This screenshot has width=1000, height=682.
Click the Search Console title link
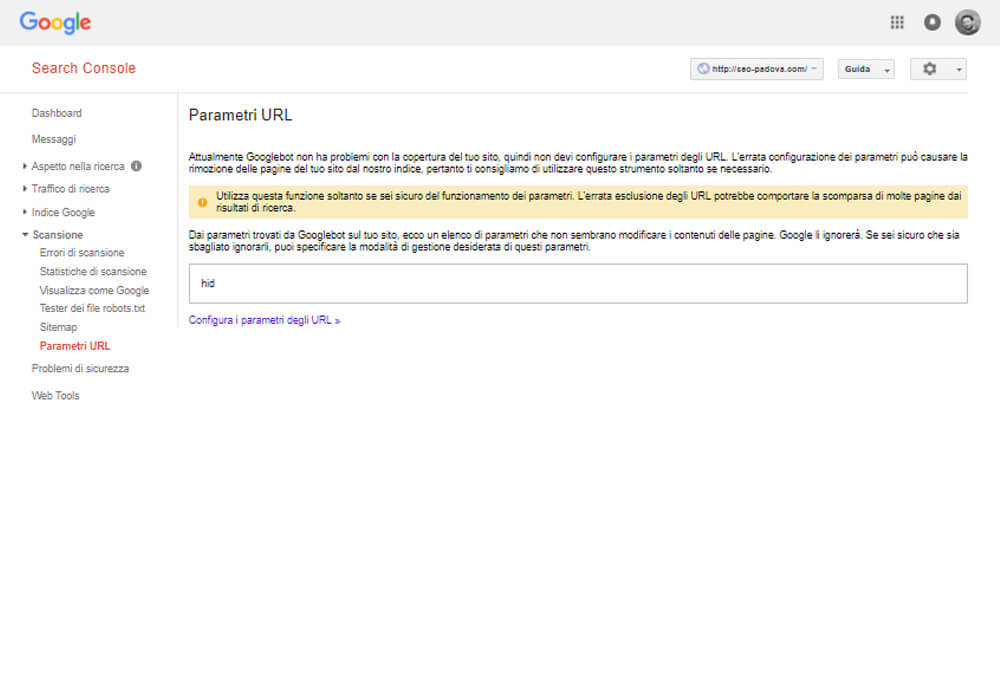(84, 68)
